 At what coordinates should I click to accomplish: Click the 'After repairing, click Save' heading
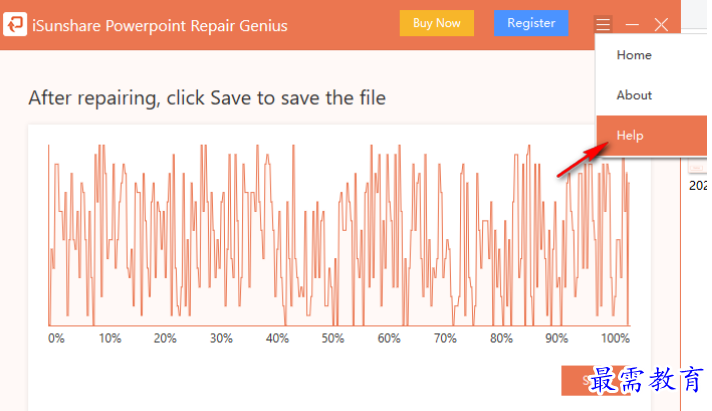tap(207, 98)
